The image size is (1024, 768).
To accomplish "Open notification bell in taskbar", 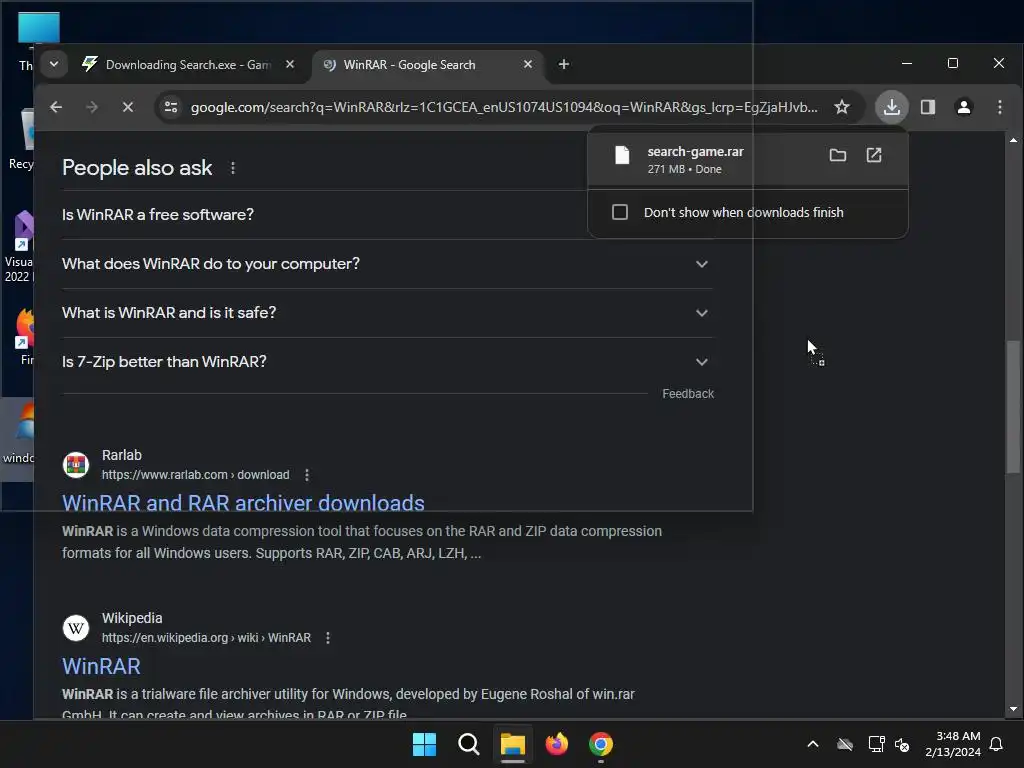I will (996, 744).
